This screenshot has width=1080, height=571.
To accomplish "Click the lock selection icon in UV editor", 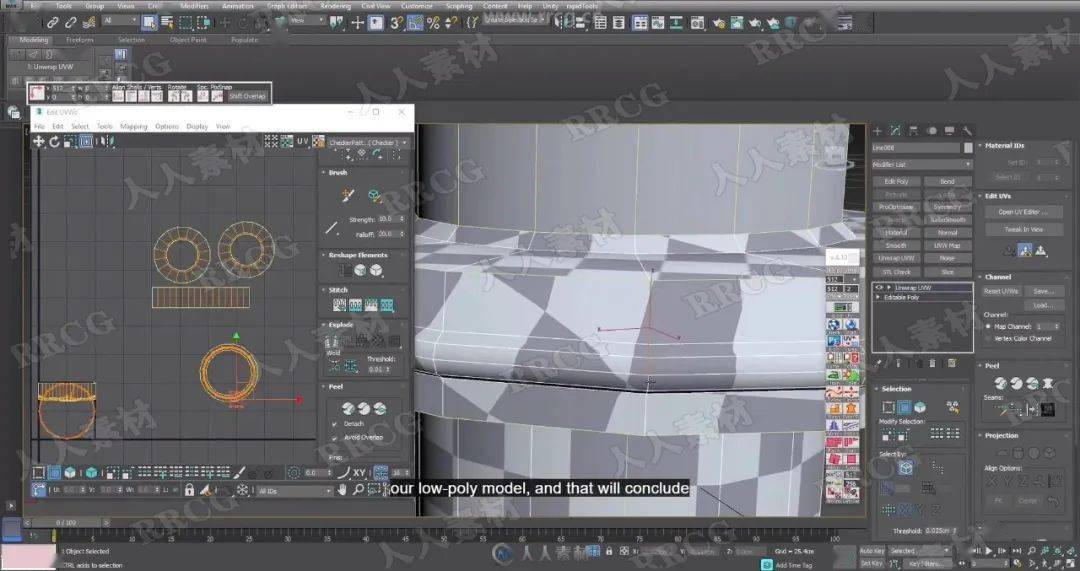I will pyautogui.click(x=189, y=491).
